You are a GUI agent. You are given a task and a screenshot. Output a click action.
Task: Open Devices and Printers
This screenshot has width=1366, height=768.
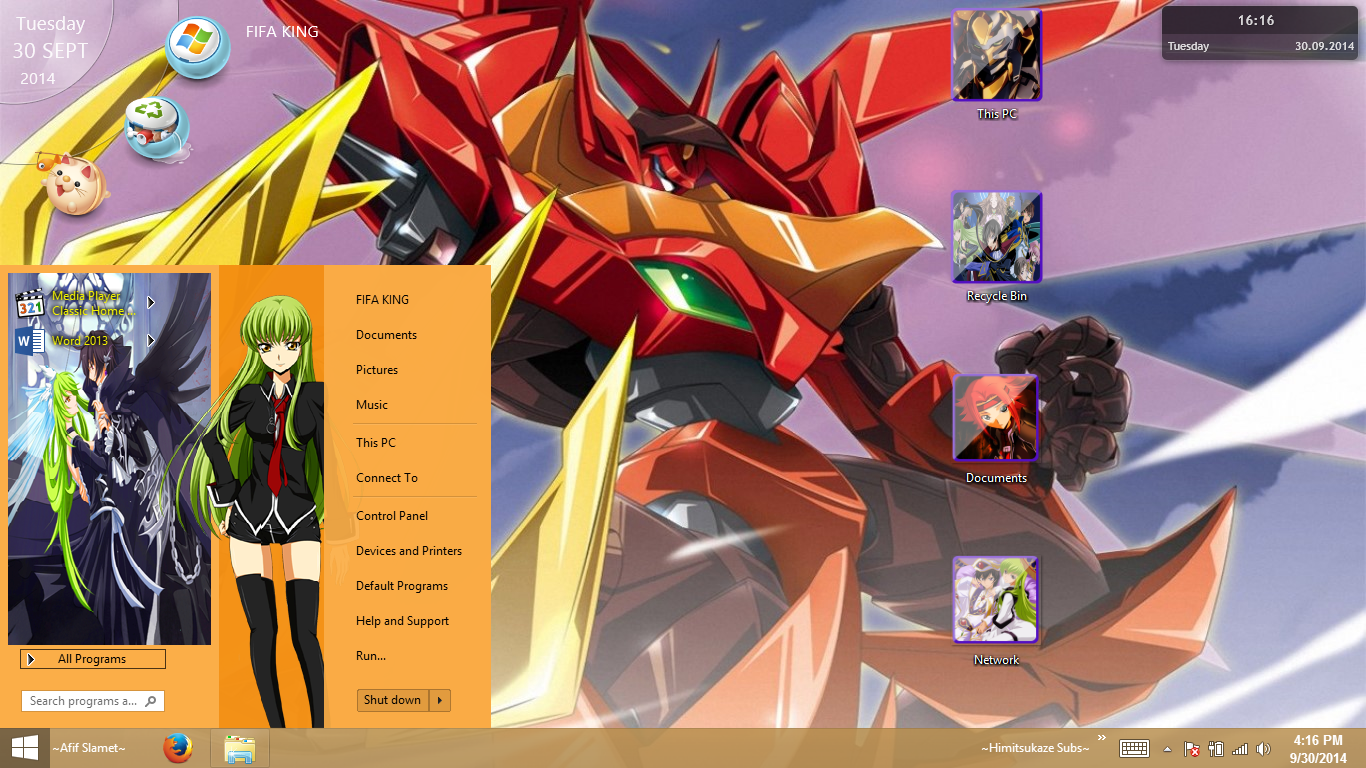point(409,551)
